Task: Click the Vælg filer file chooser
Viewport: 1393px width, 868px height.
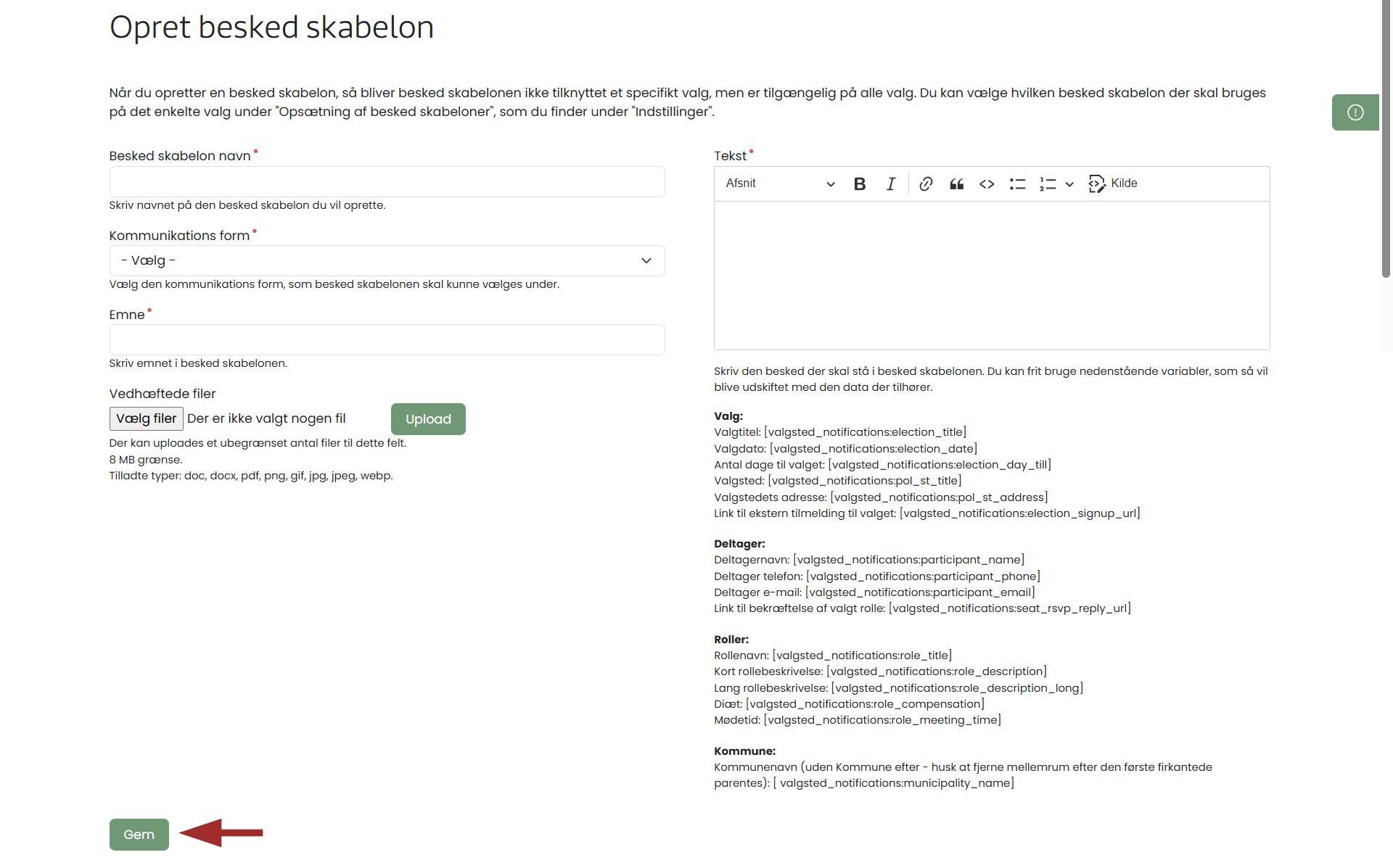Action: pyautogui.click(x=147, y=418)
